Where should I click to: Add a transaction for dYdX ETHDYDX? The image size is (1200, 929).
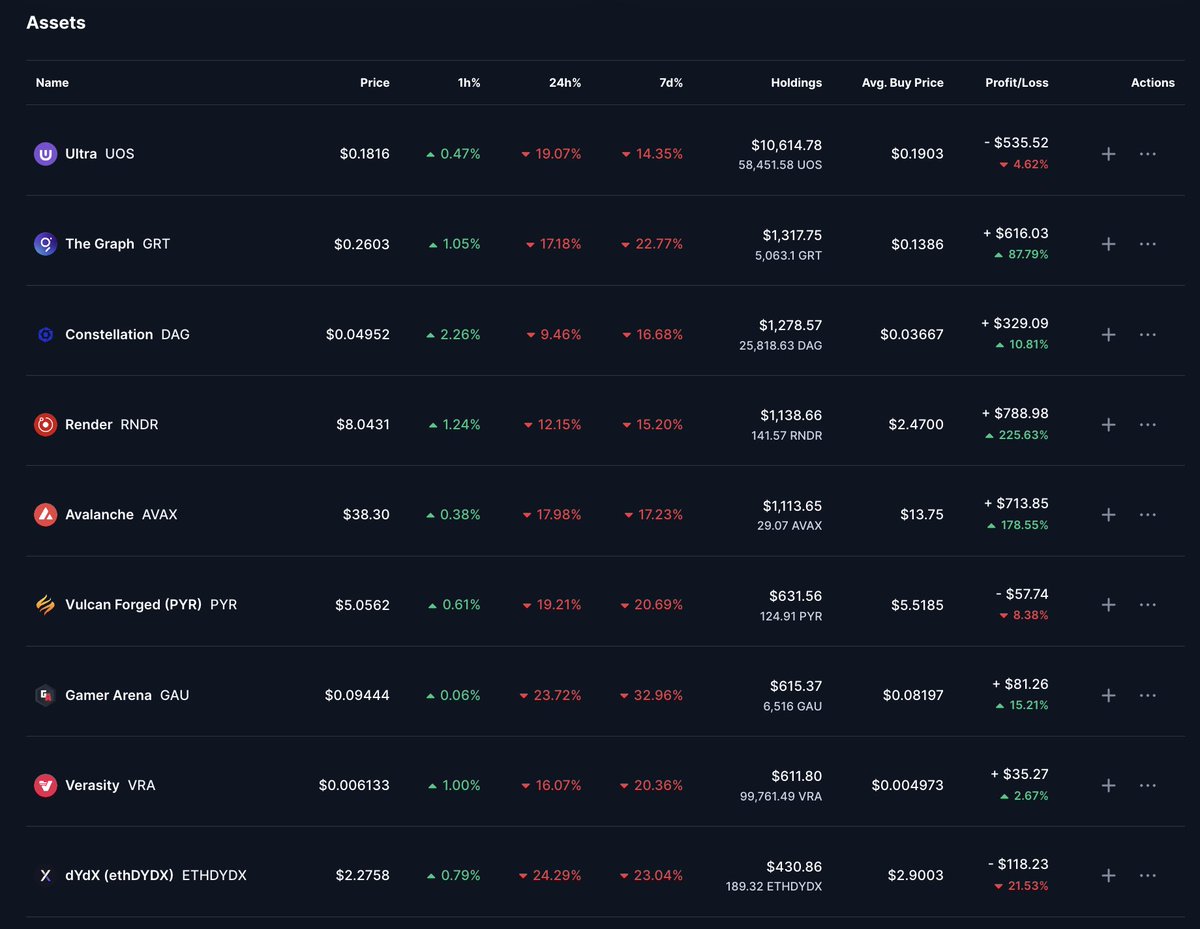point(1108,875)
